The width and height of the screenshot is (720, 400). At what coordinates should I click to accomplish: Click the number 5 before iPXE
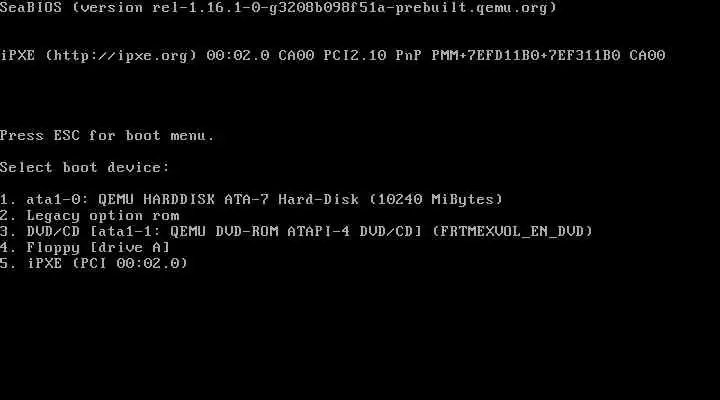(4, 263)
